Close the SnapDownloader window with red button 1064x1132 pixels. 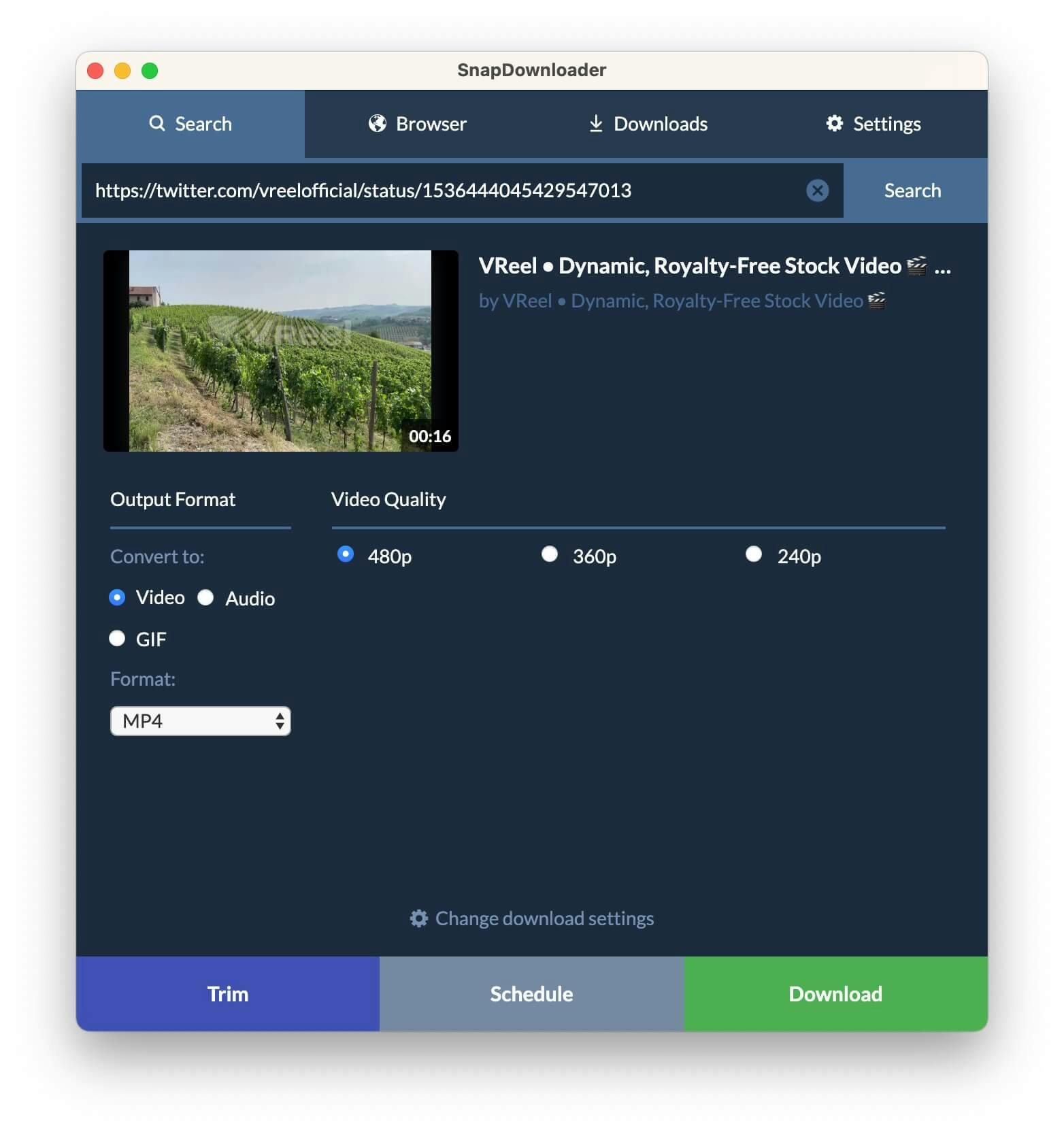(95, 71)
